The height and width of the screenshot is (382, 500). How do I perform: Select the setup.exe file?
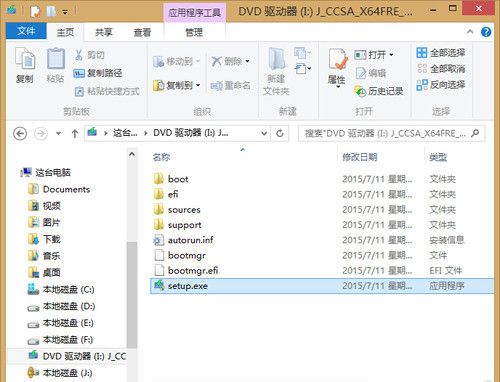click(322, 286)
